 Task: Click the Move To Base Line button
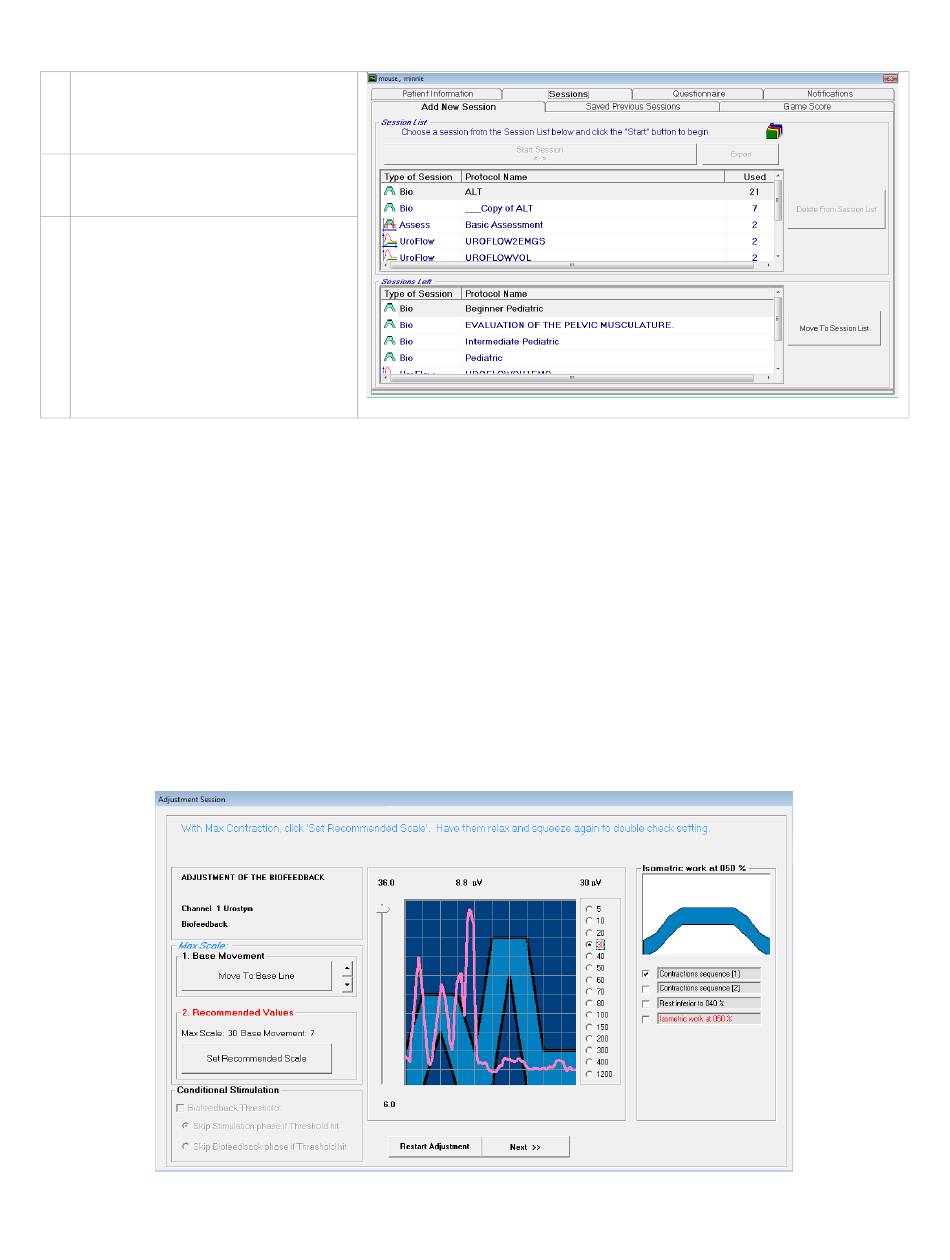coord(256,976)
